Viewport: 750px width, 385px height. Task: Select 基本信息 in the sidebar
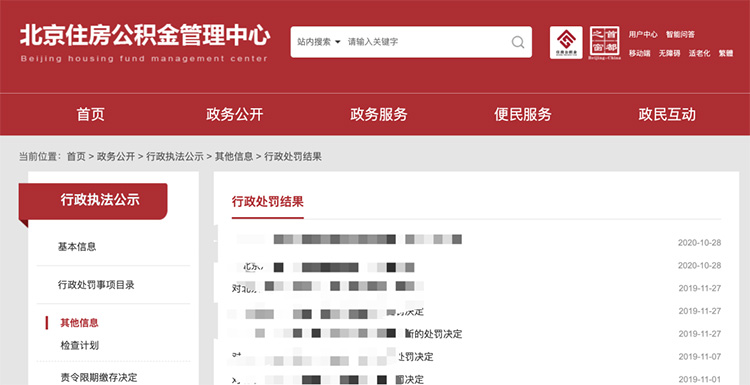pyautogui.click(x=77, y=247)
